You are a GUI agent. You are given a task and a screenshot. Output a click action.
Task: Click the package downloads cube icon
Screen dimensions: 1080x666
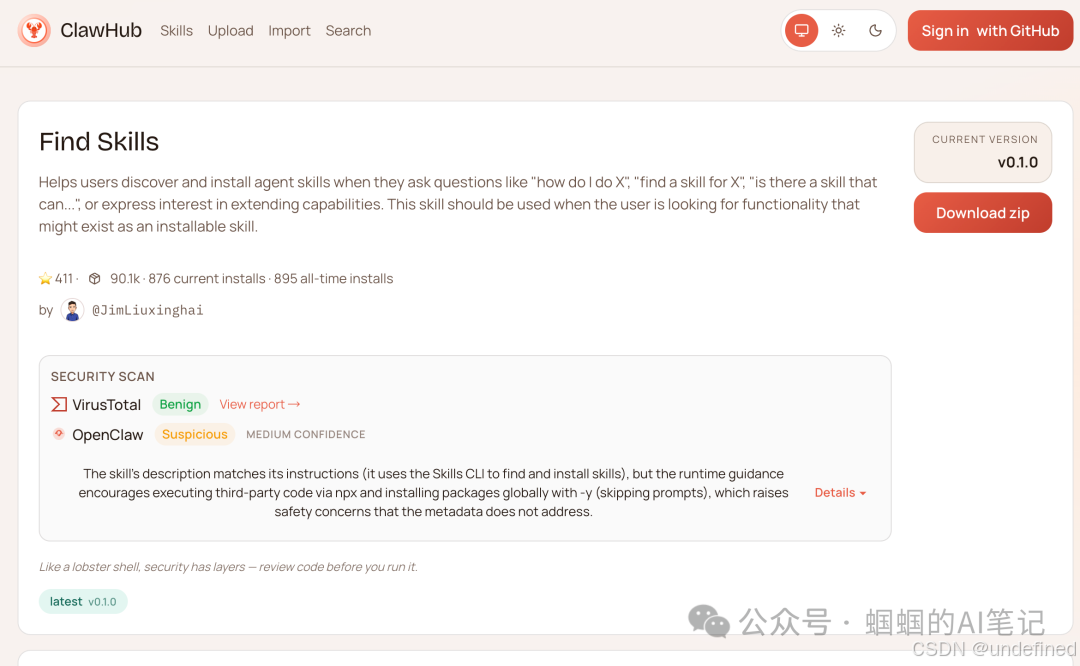95,278
